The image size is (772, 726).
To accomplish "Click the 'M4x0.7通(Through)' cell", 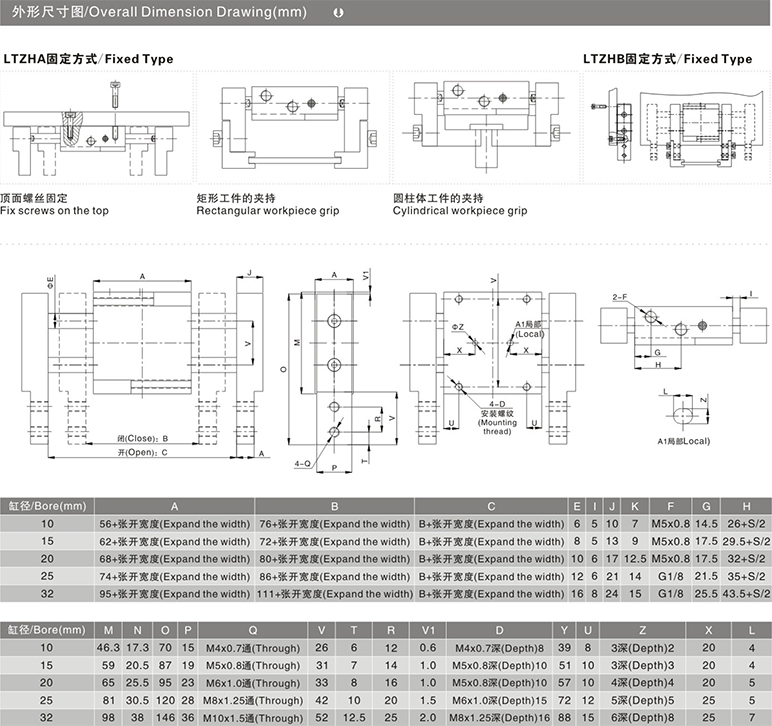I will pos(253,648).
